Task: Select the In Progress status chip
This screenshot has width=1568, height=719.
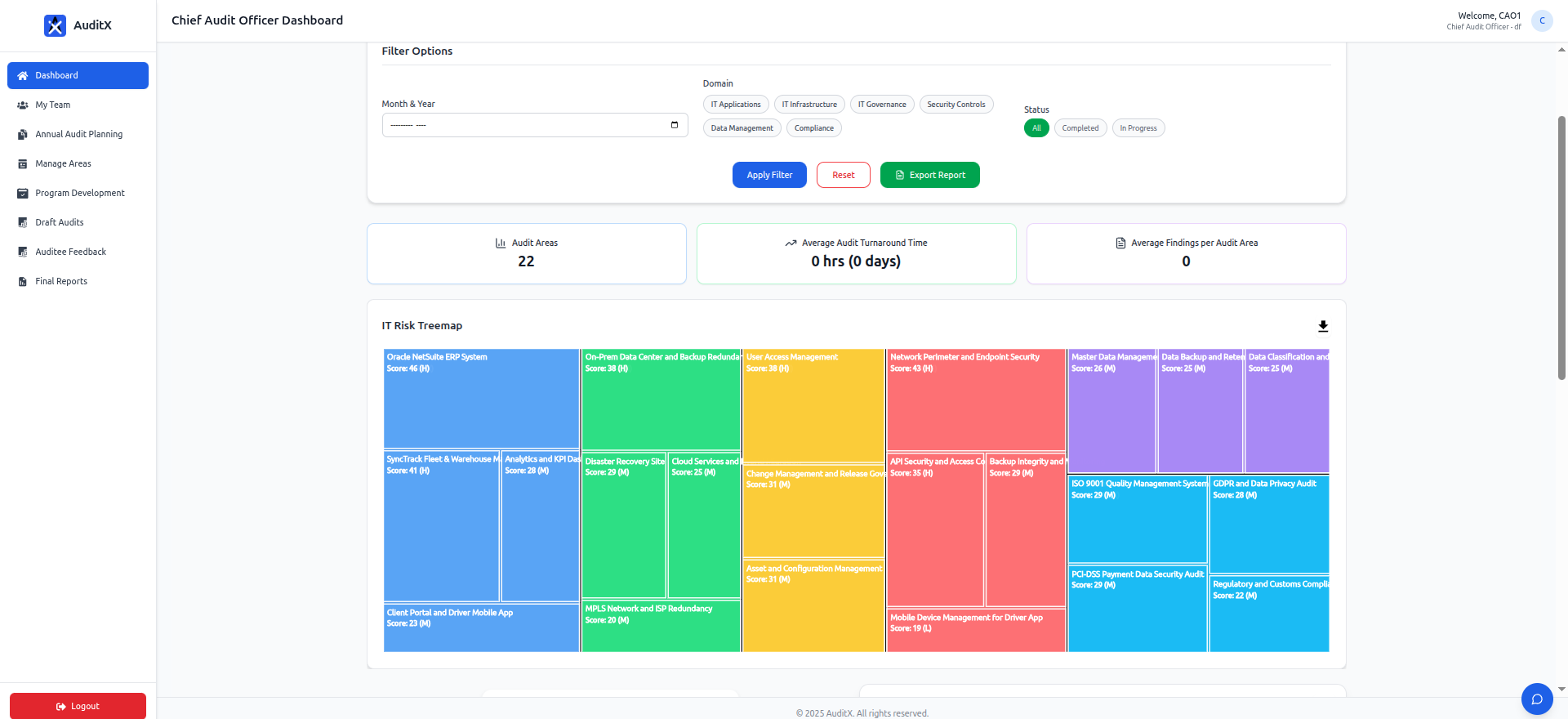Action: pyautogui.click(x=1138, y=128)
